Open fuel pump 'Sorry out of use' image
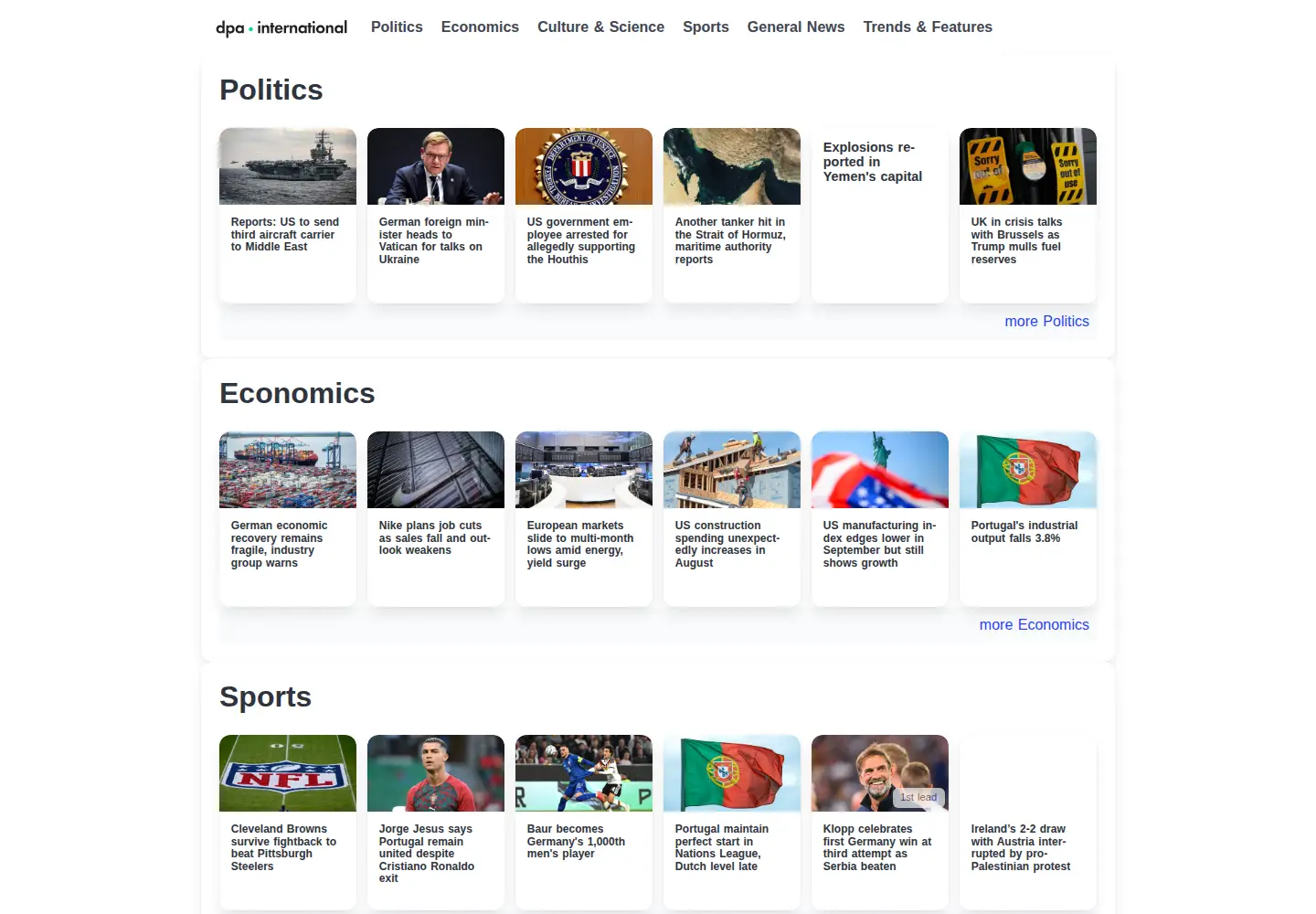Screen dimensions: 1316x914 [x=1028, y=166]
